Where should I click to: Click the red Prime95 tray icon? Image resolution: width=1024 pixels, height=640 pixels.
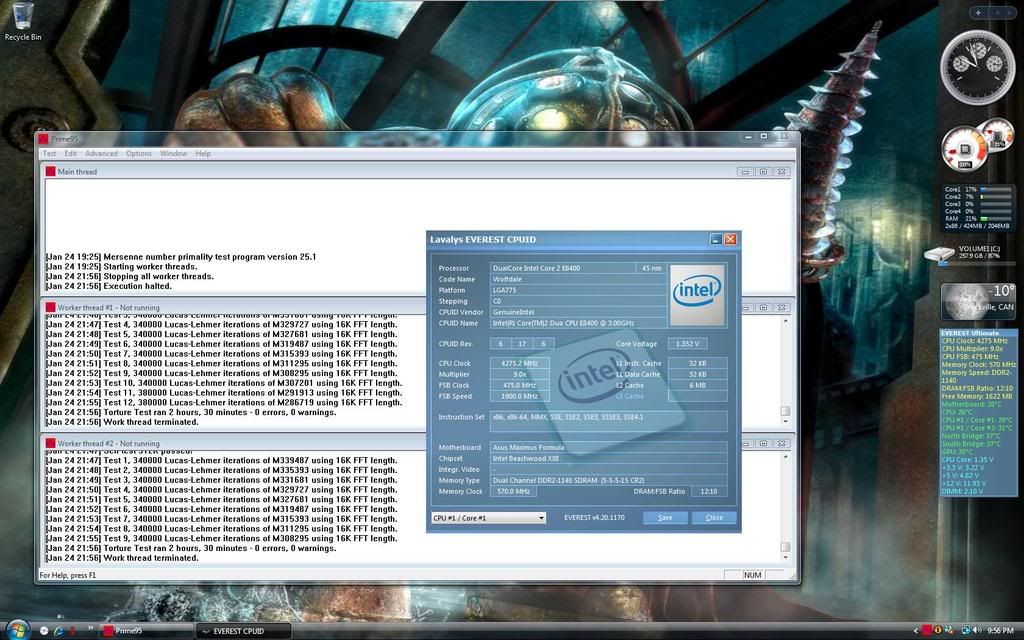(927, 630)
